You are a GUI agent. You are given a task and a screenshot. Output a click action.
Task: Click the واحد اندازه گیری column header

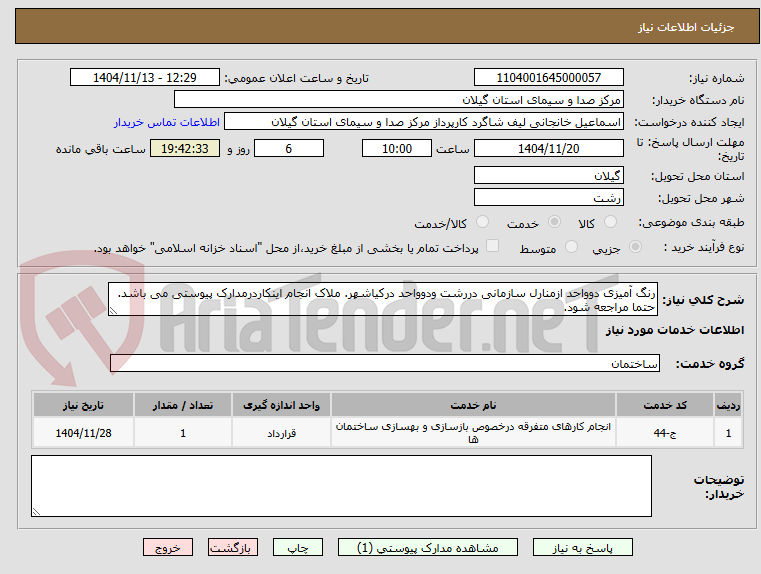pos(281,405)
